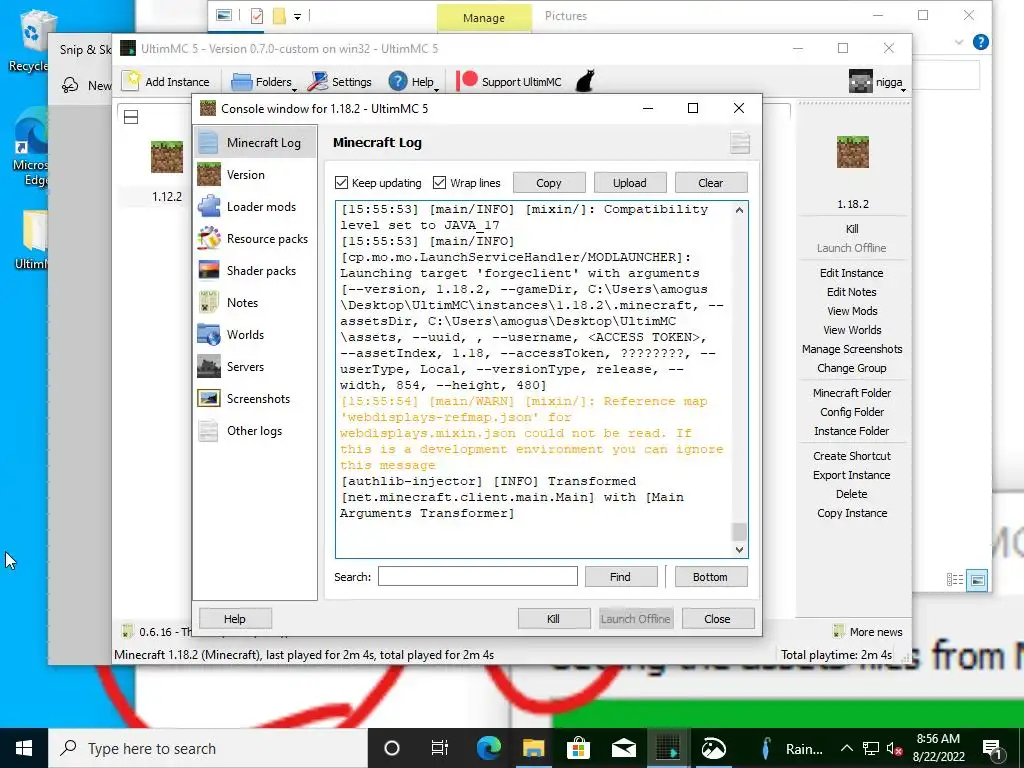Image resolution: width=1024 pixels, height=768 pixels.
Task: Click Create Shortcut in side panel
Action: point(852,456)
